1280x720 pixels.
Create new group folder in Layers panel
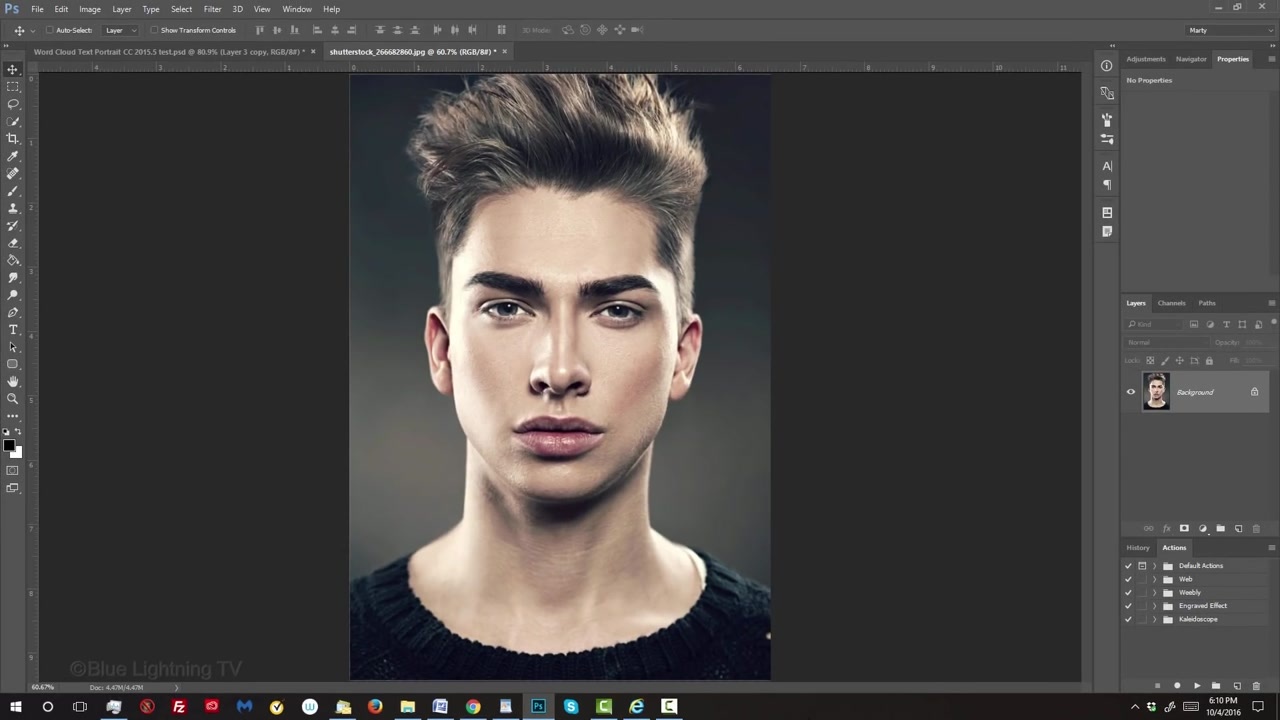point(1220,529)
